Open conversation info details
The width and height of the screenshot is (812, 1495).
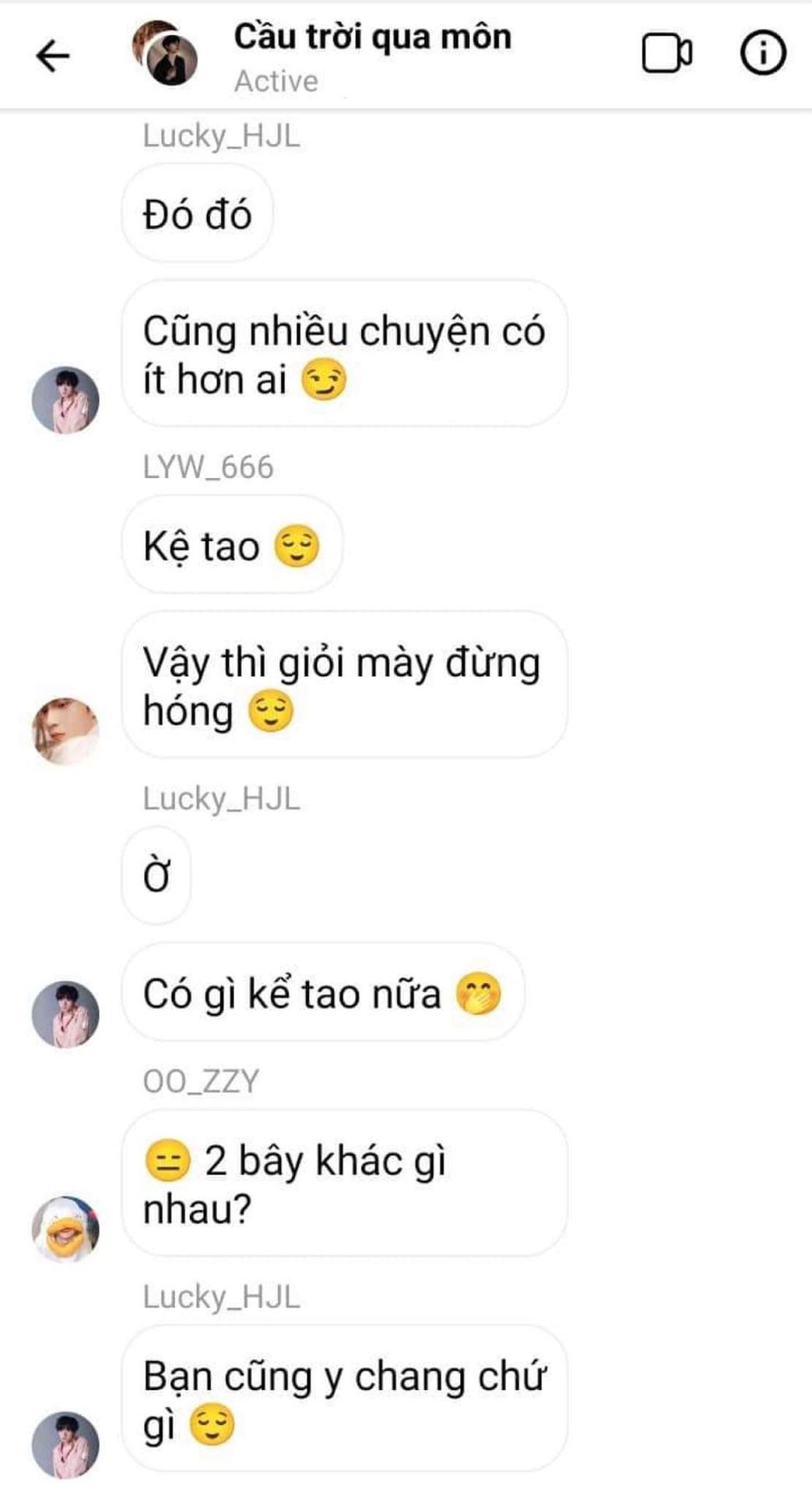pyautogui.click(x=762, y=54)
